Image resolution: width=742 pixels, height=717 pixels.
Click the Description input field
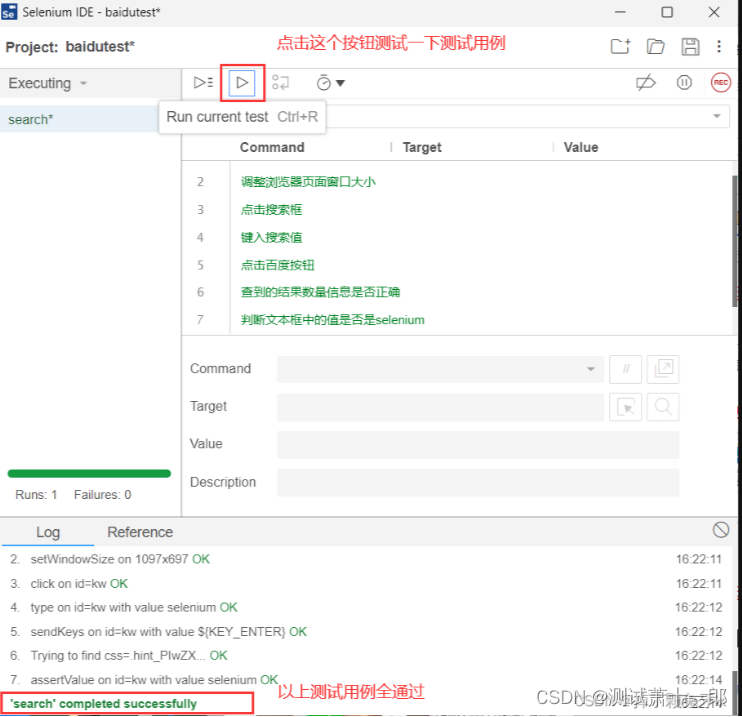(x=478, y=483)
